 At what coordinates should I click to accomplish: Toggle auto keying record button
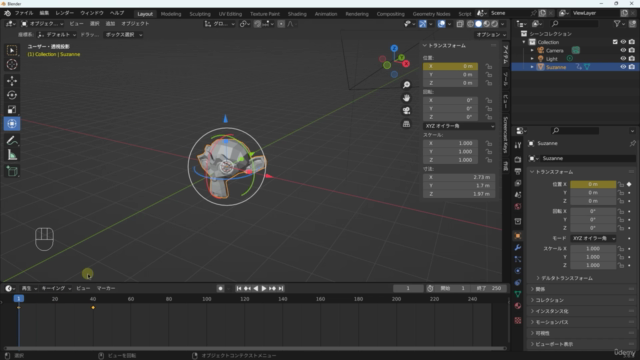click(x=220, y=289)
